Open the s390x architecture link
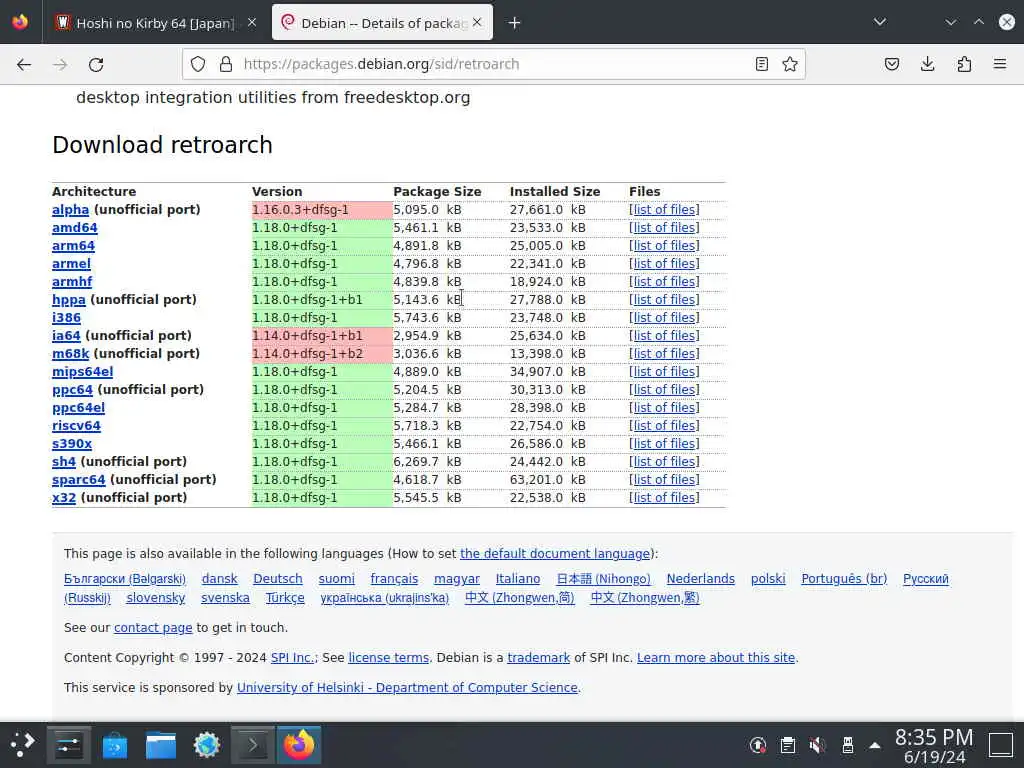1024x768 pixels. point(72,443)
